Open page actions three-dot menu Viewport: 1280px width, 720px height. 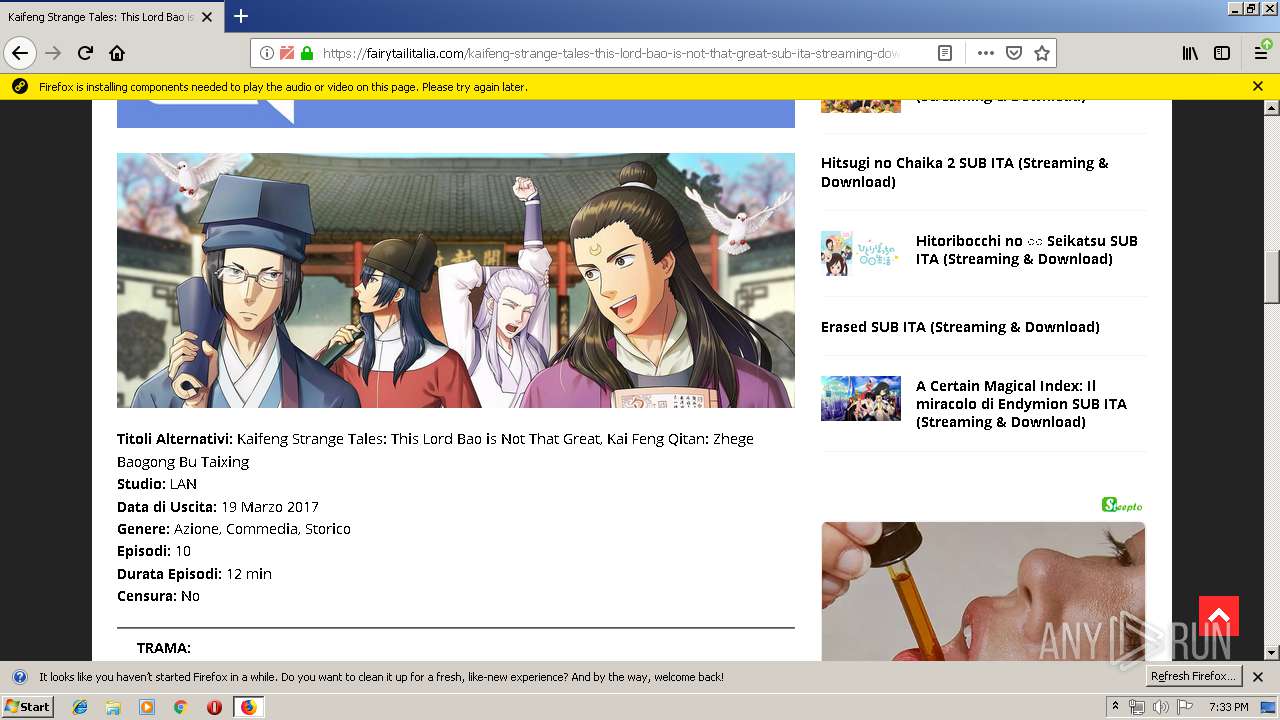tap(986, 53)
